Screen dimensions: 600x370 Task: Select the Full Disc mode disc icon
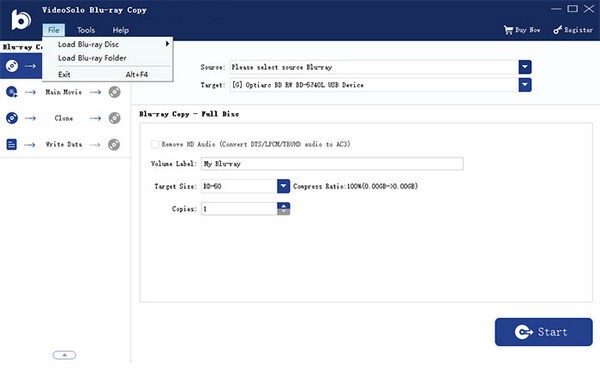click(12, 66)
